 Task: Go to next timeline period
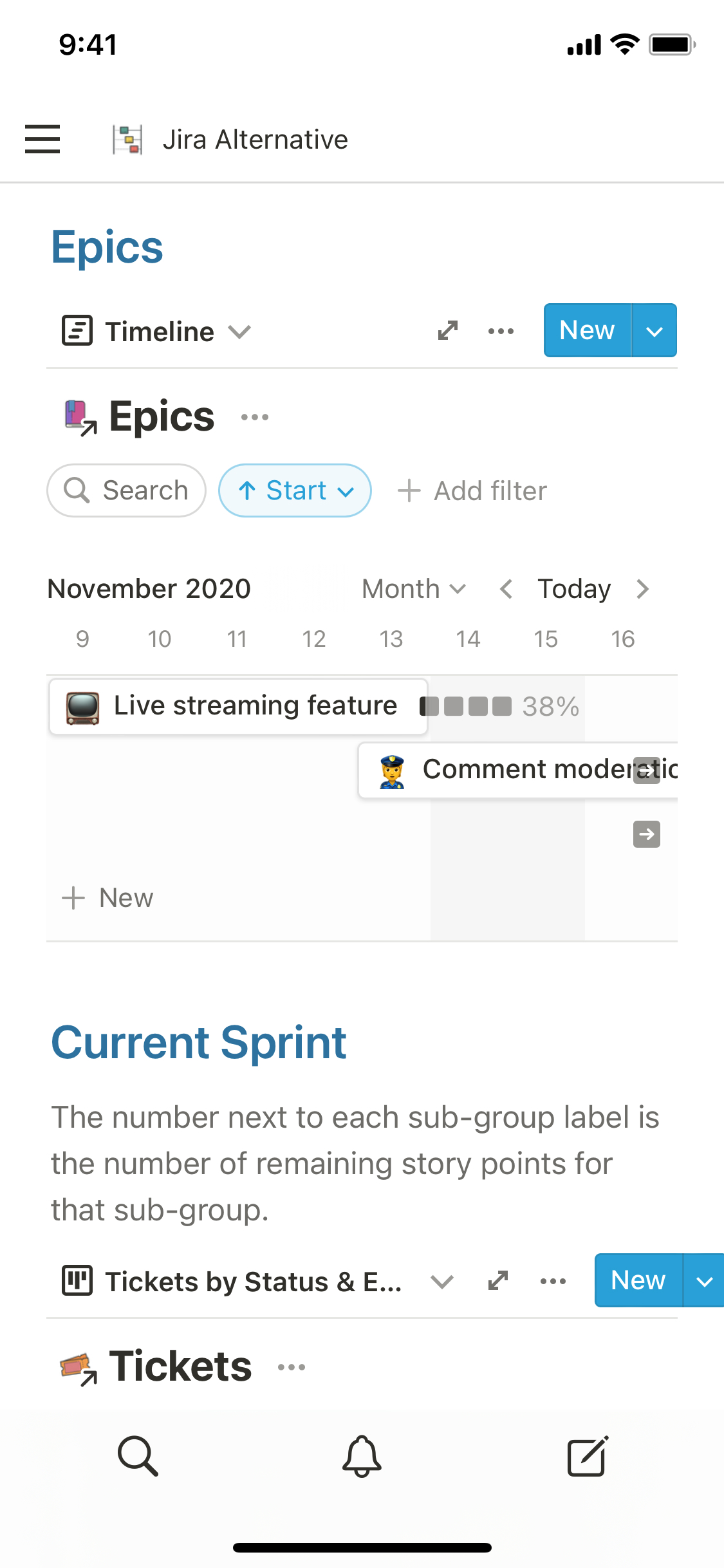642,589
